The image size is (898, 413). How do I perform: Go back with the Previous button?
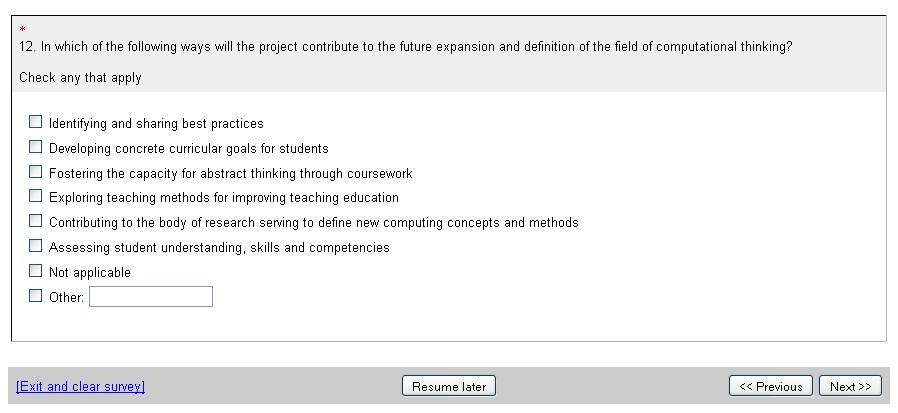click(771, 386)
